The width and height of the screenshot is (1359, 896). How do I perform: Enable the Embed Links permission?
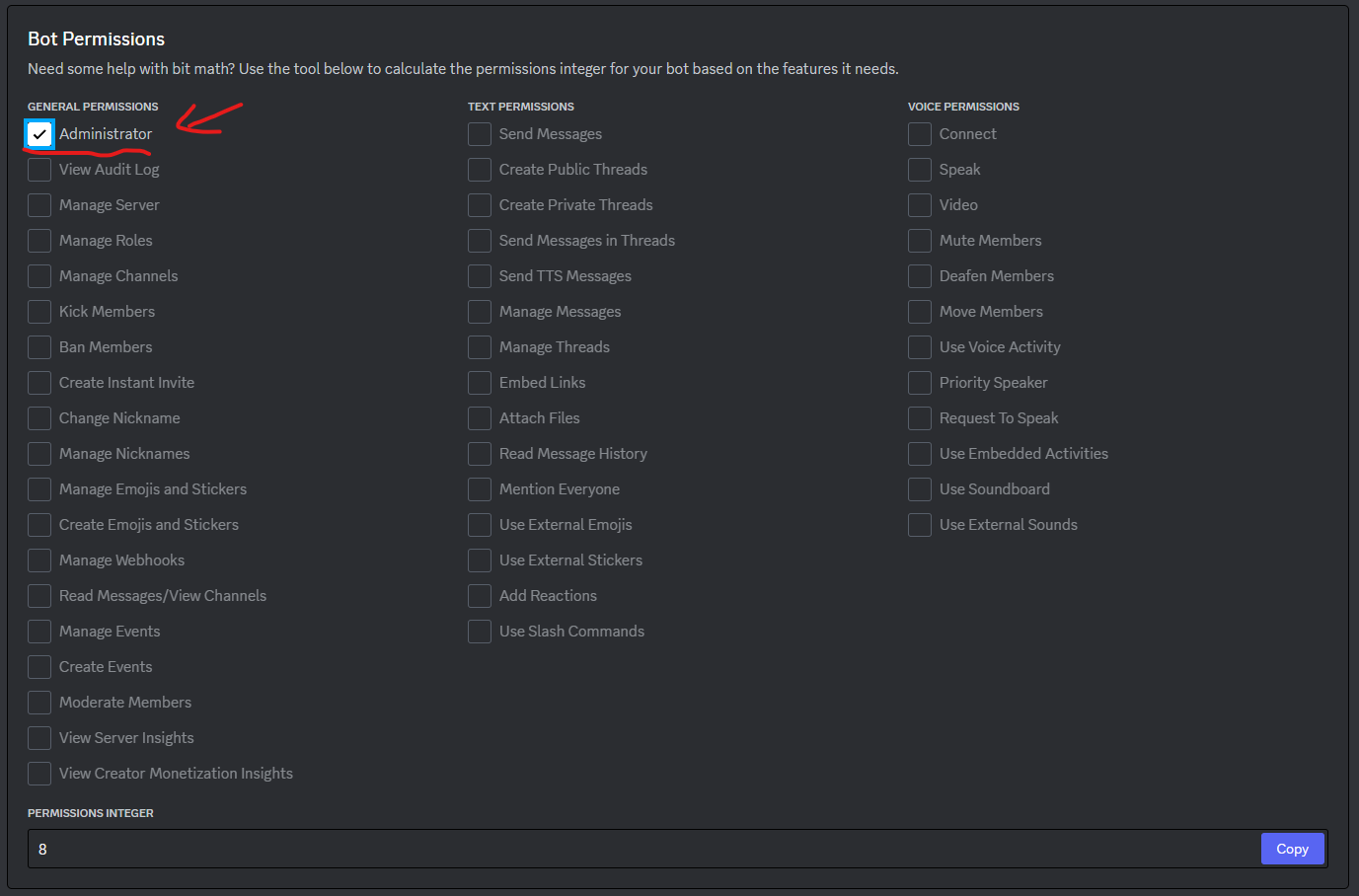tap(480, 382)
